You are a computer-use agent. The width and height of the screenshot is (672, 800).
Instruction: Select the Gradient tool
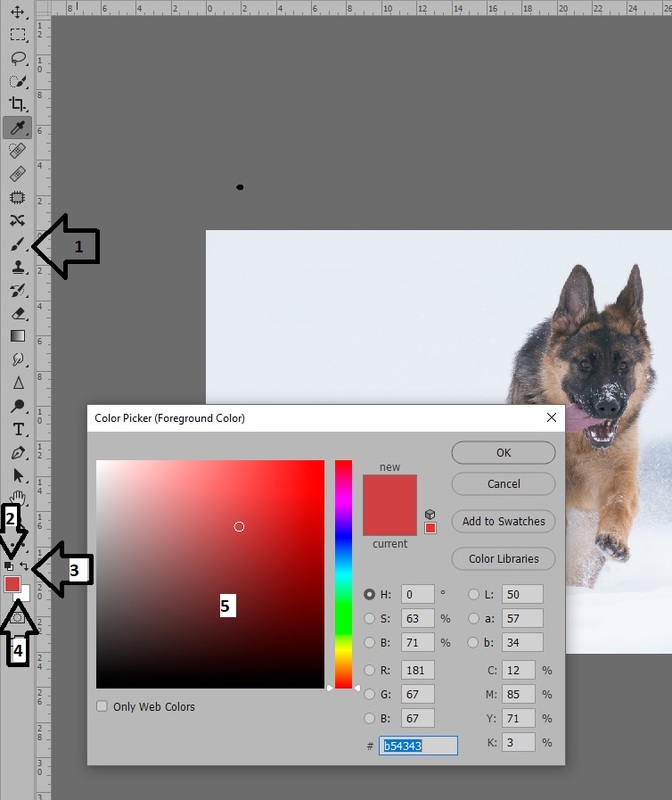point(18,336)
